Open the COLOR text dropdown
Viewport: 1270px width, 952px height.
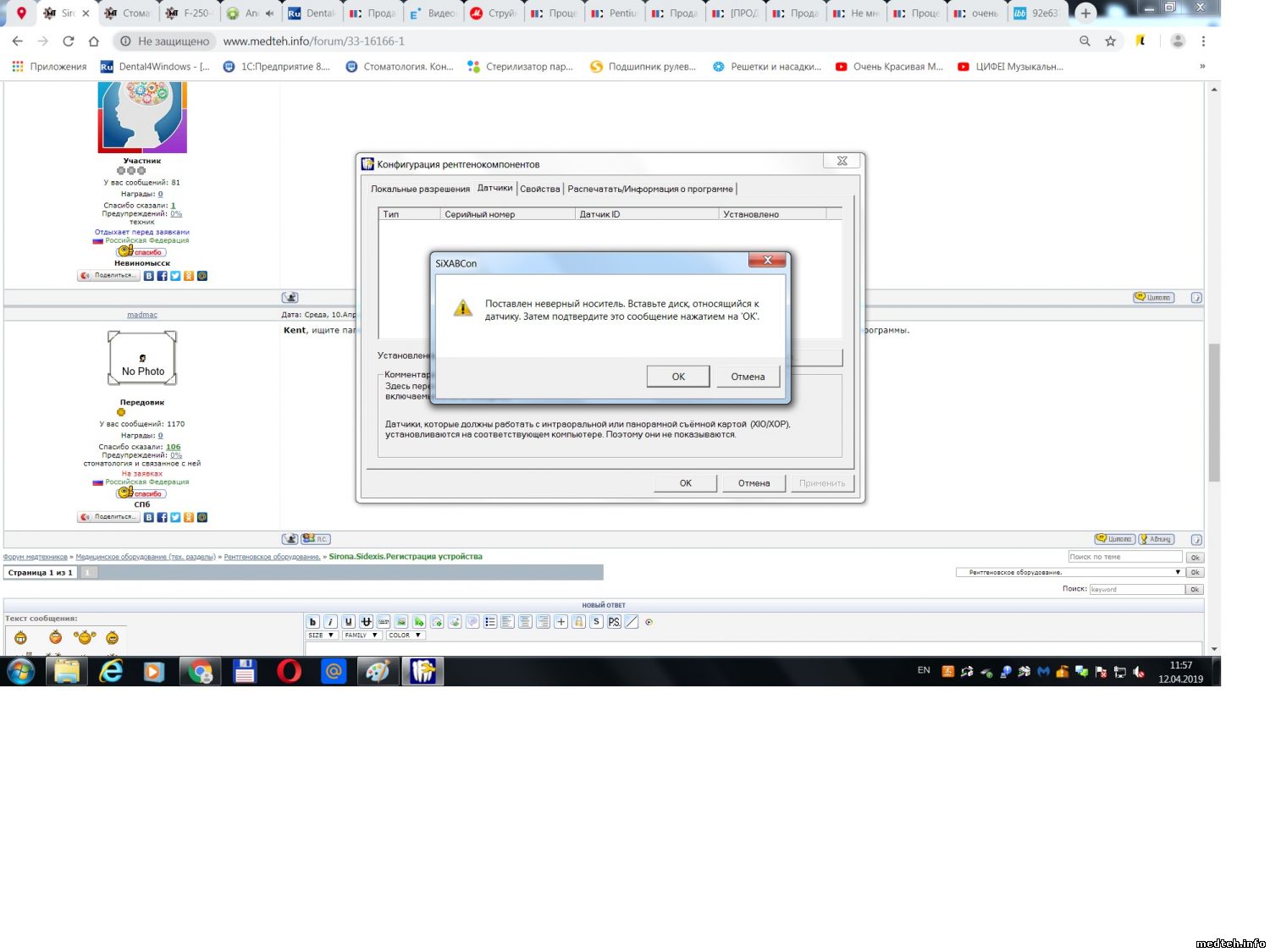(405, 636)
